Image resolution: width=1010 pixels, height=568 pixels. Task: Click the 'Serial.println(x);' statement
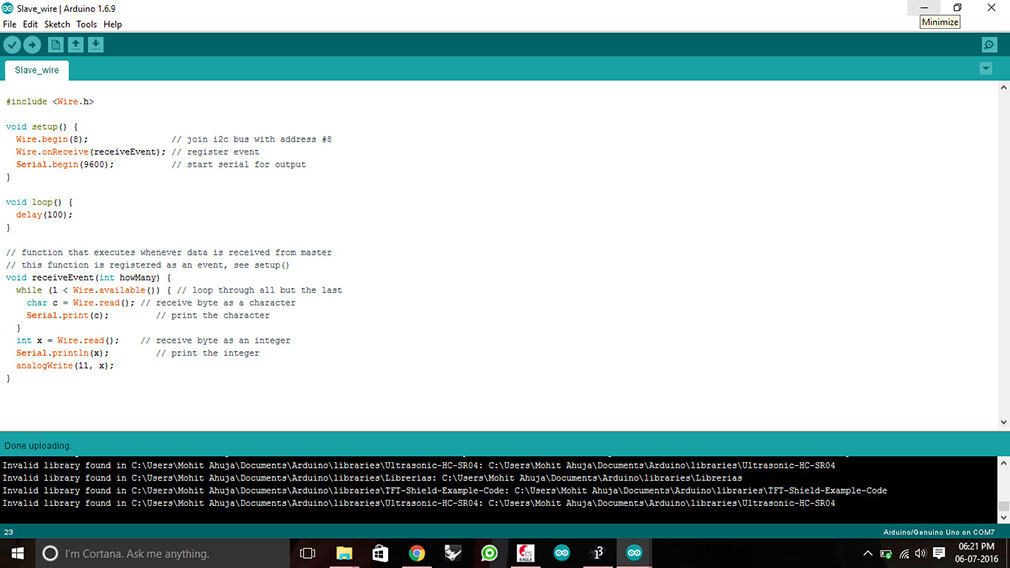point(62,353)
